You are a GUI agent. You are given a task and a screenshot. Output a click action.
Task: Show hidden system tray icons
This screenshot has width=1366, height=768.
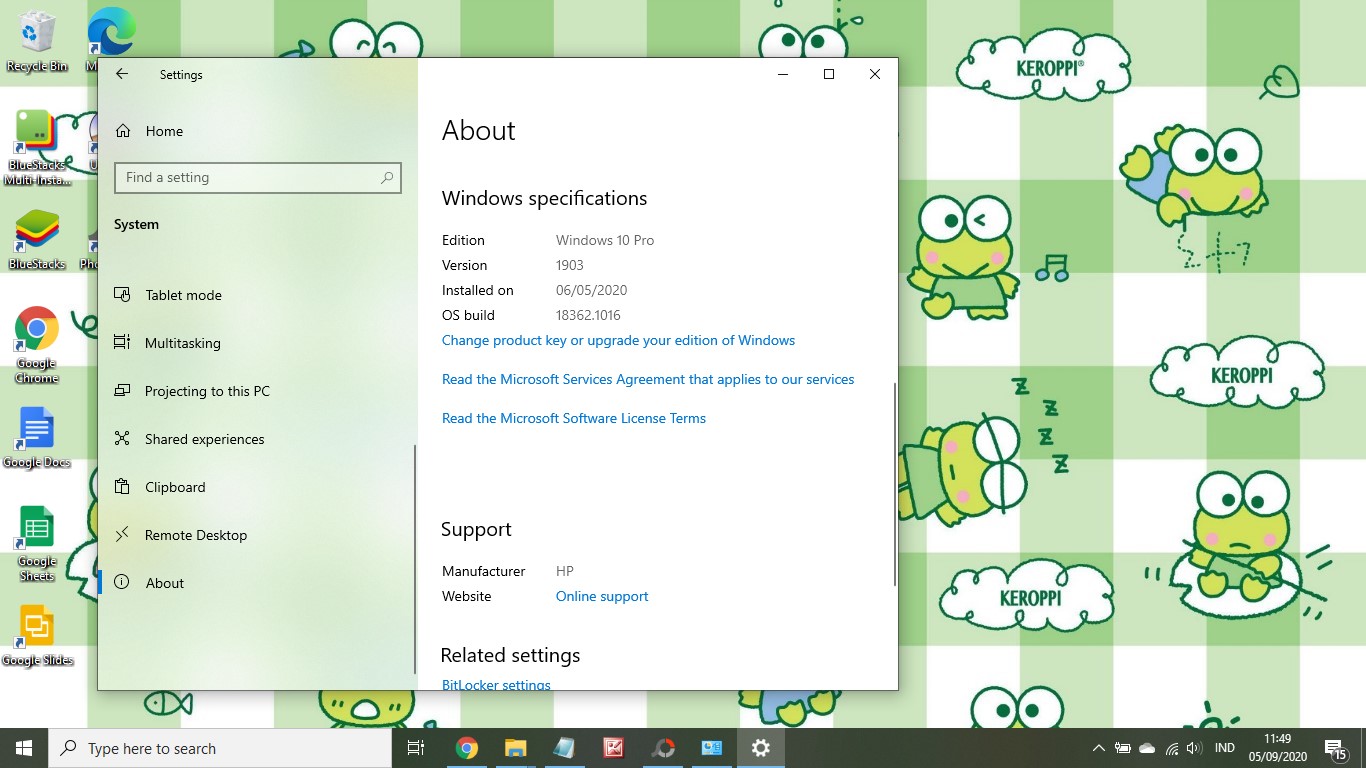(x=1099, y=748)
